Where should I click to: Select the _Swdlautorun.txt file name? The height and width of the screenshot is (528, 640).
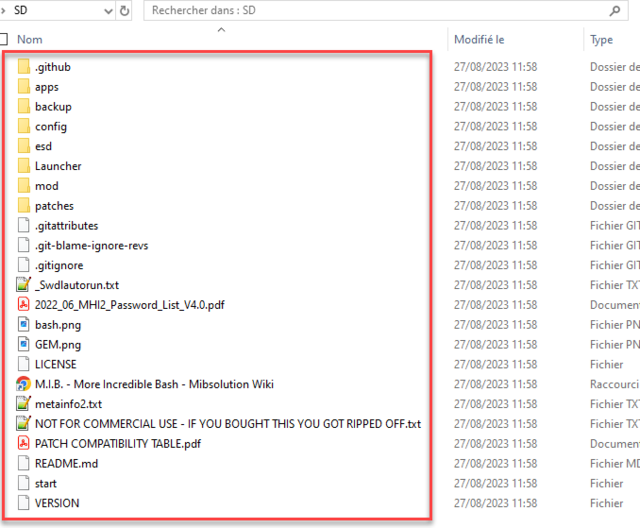click(77, 285)
